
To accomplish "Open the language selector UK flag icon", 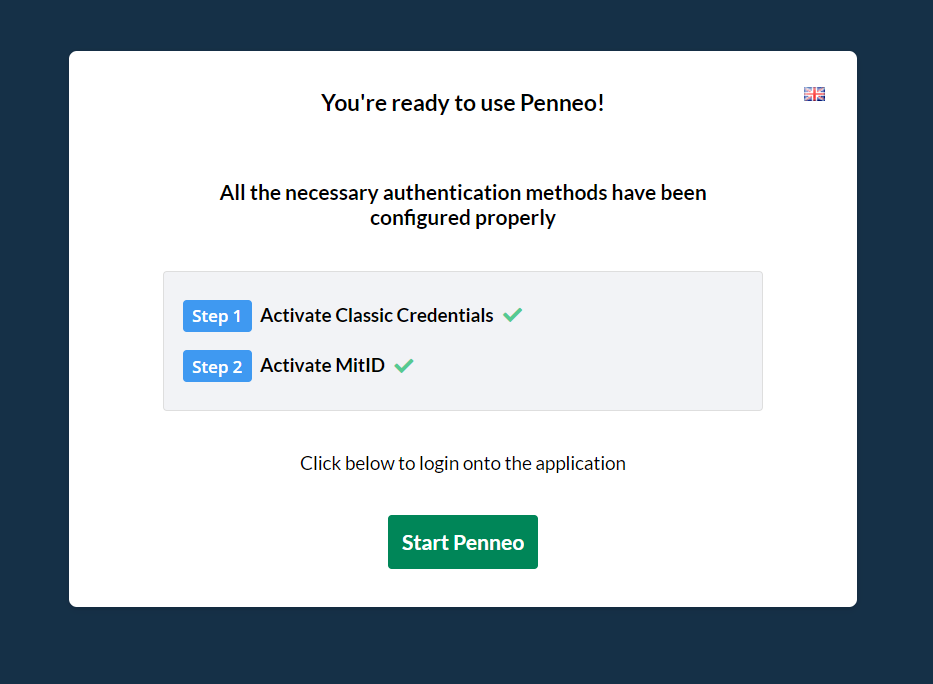I will pyautogui.click(x=814, y=94).
